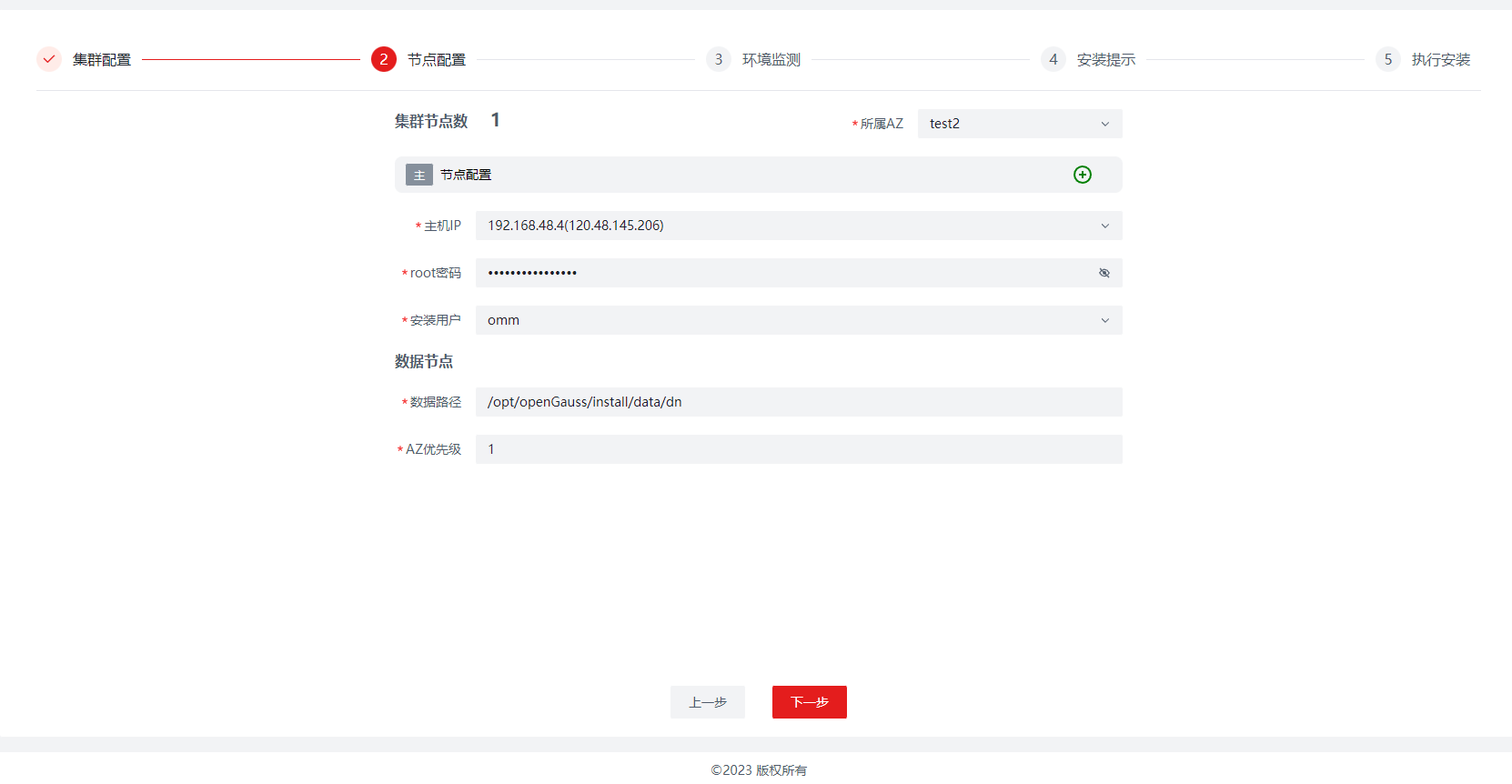The image size is (1512, 784).
Task: Click the step 3 number circle
Action: (718, 60)
